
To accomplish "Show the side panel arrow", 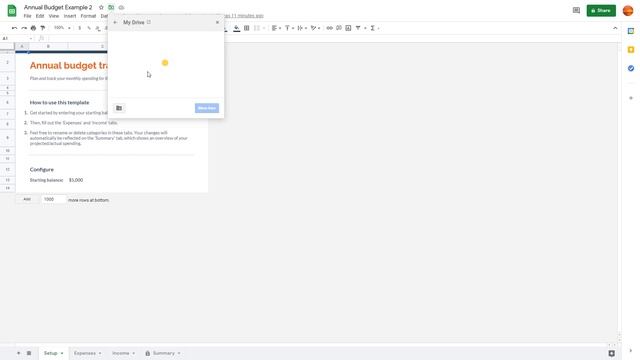I will tap(631, 351).
